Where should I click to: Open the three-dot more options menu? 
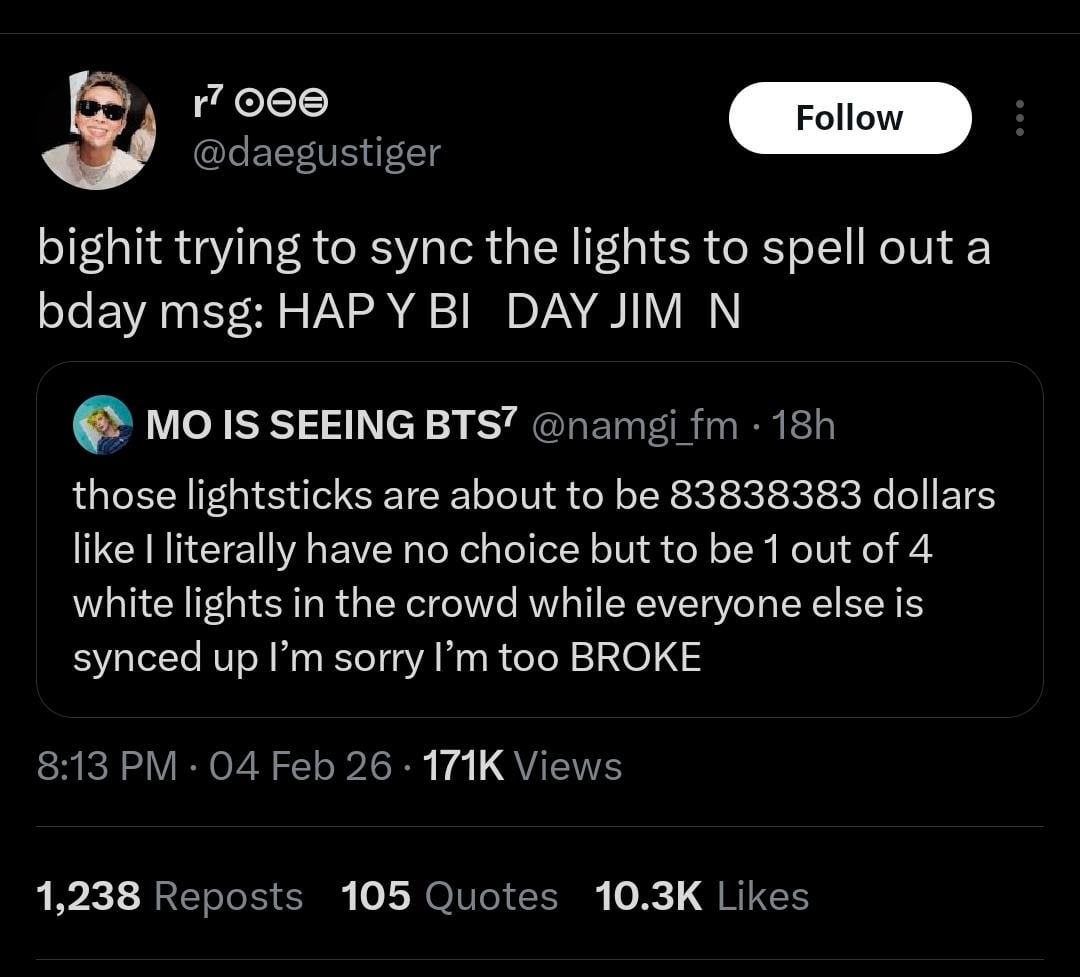[1019, 118]
